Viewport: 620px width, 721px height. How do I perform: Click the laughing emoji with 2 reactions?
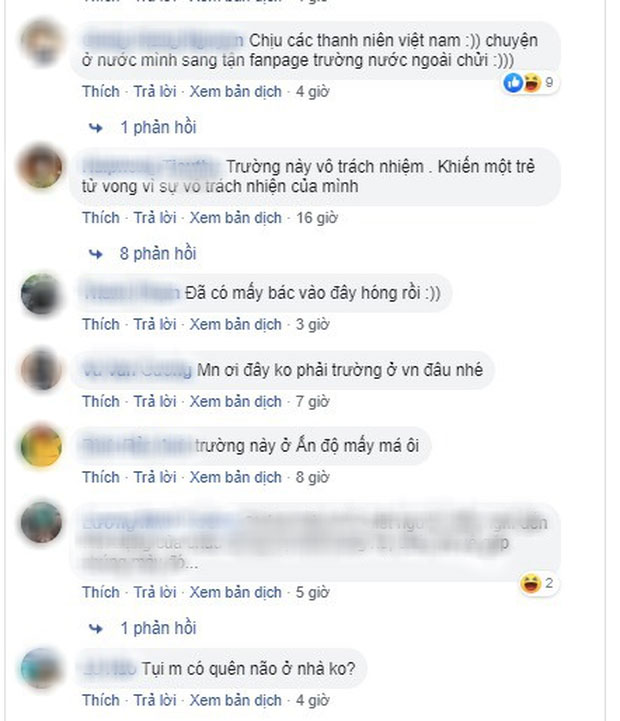coord(531,584)
